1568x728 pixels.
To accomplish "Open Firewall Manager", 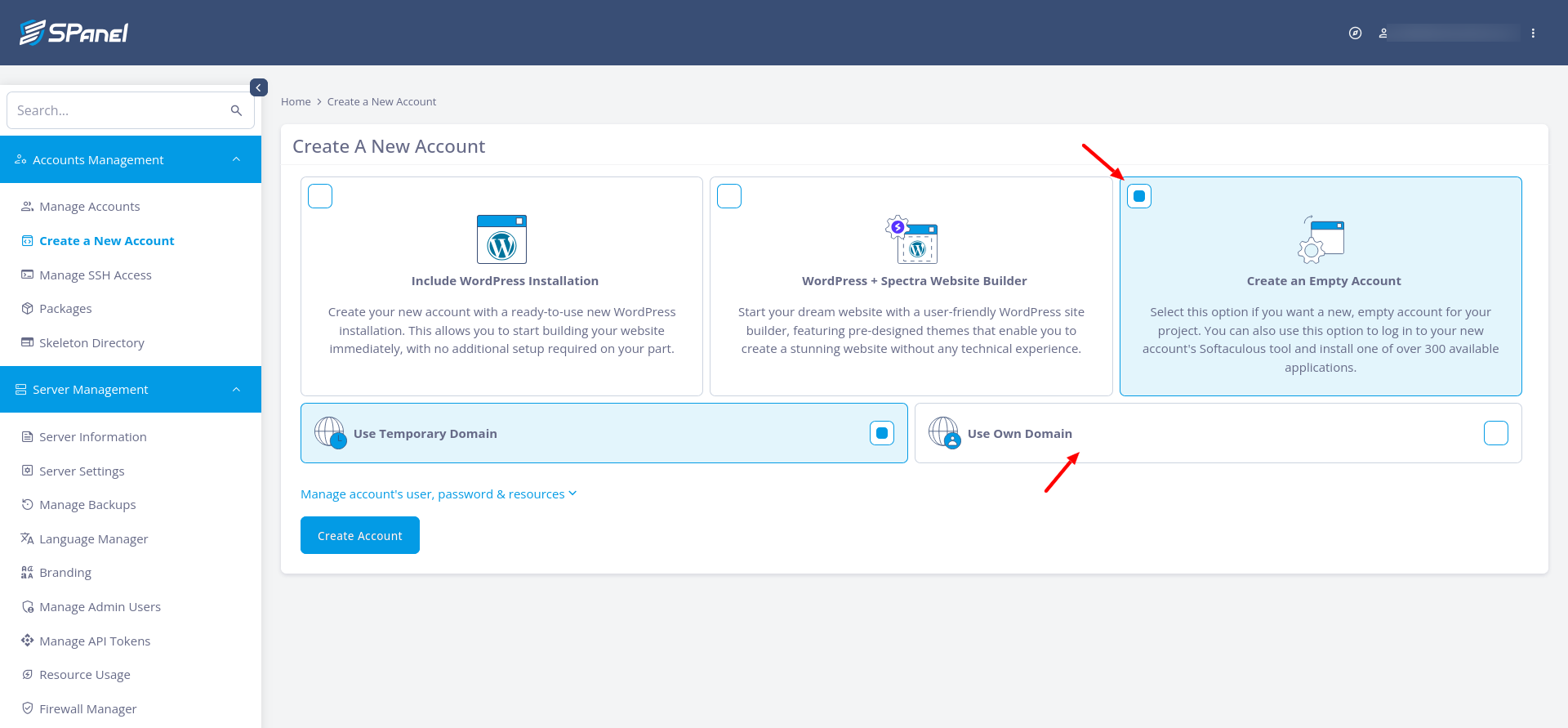I will (x=88, y=709).
